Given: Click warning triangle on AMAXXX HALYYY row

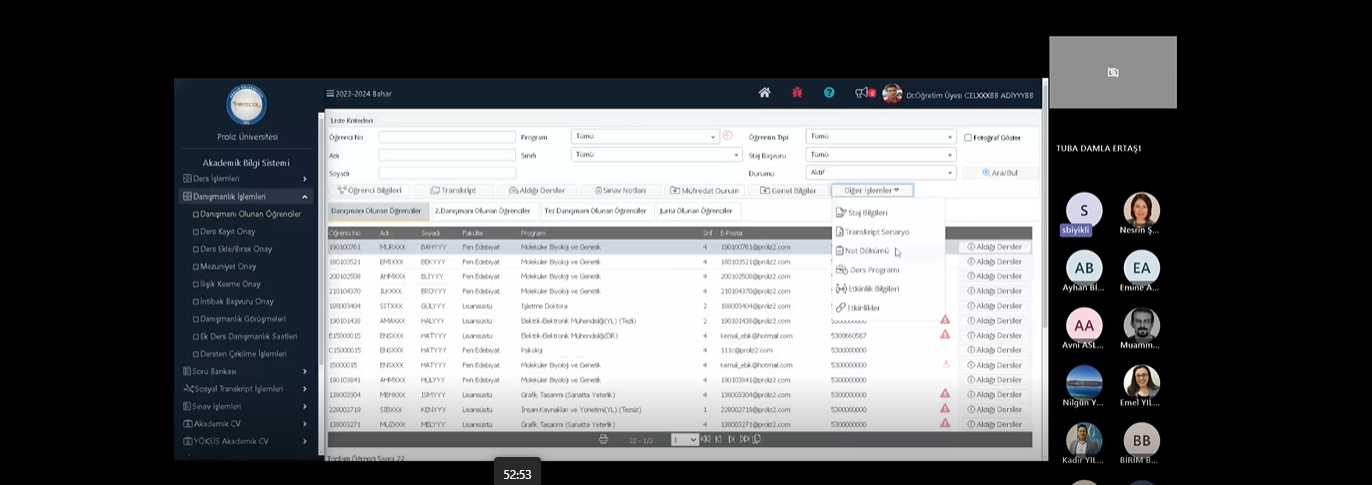Looking at the screenshot, I should [x=945, y=320].
